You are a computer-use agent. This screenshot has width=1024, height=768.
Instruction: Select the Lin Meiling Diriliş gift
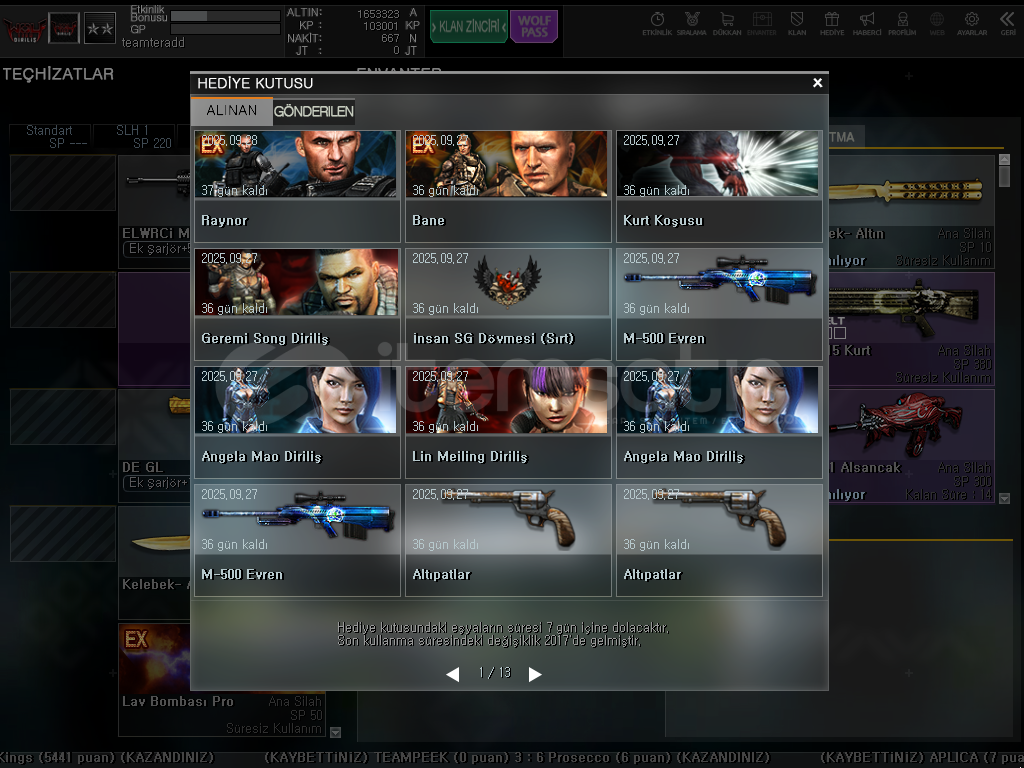(508, 423)
